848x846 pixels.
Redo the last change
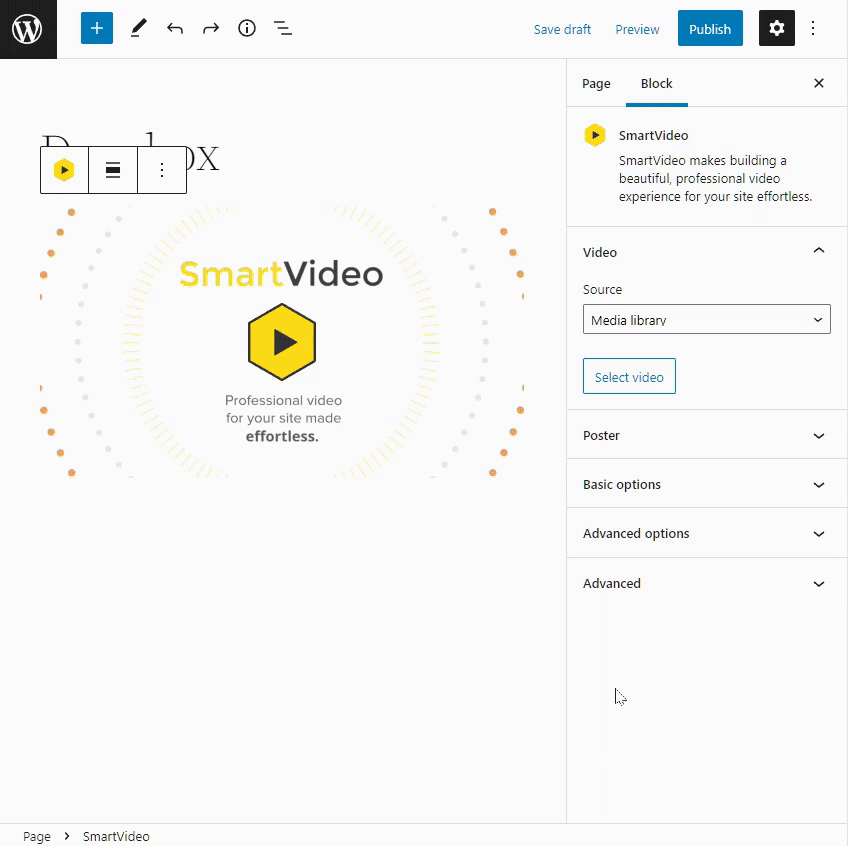(211, 28)
